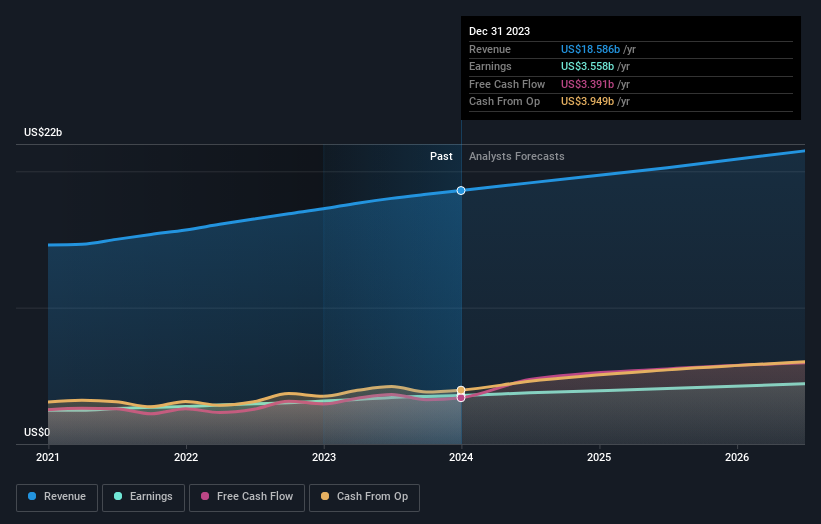Click the US$3.949b cash from op value
Image resolution: width=821 pixels, height=524 pixels.
[587, 102]
